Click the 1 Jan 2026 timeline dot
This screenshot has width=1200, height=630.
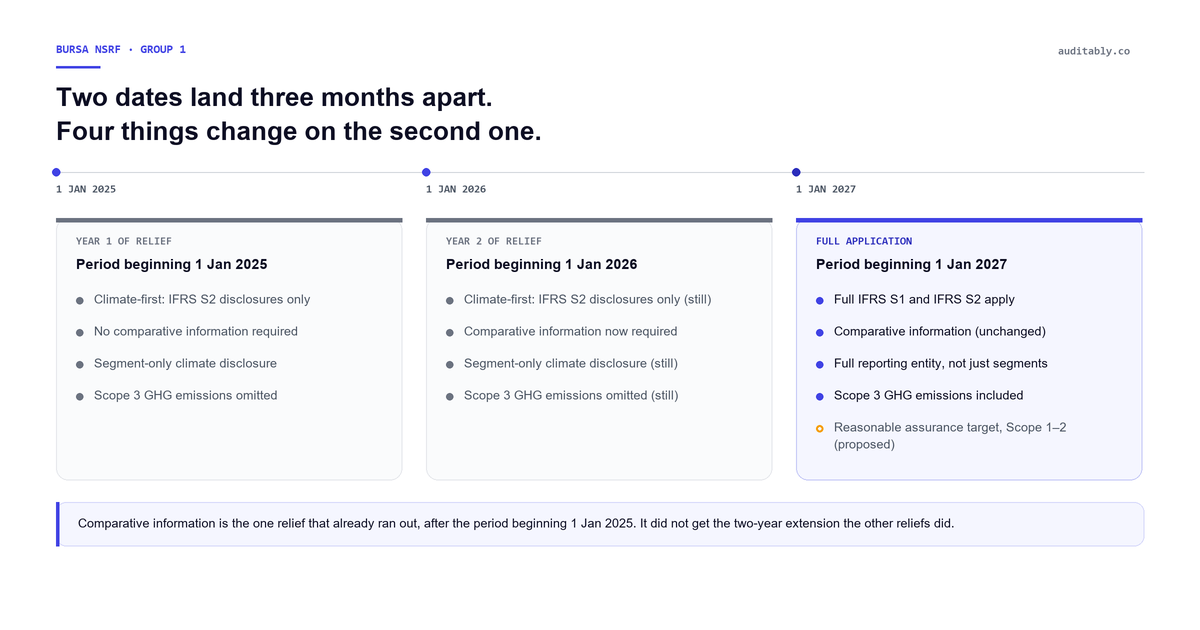click(x=426, y=172)
